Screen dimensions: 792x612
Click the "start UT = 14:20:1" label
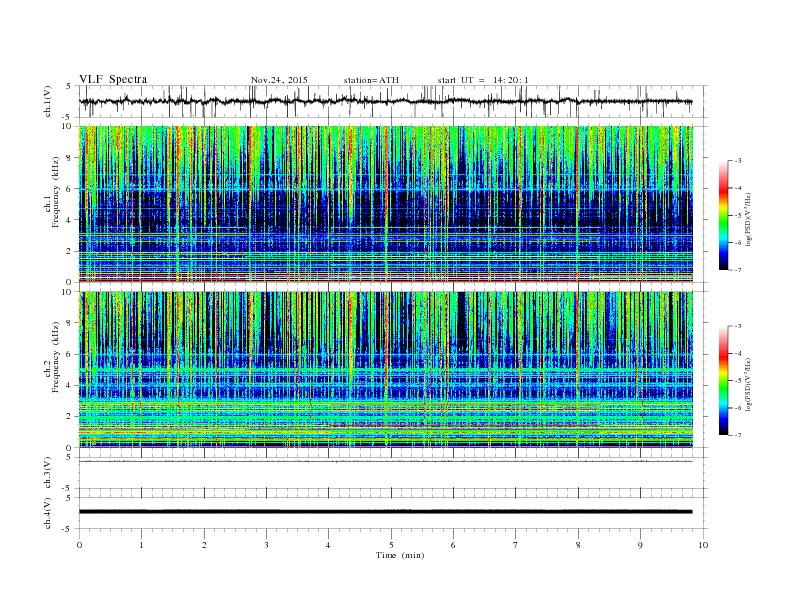point(483,80)
